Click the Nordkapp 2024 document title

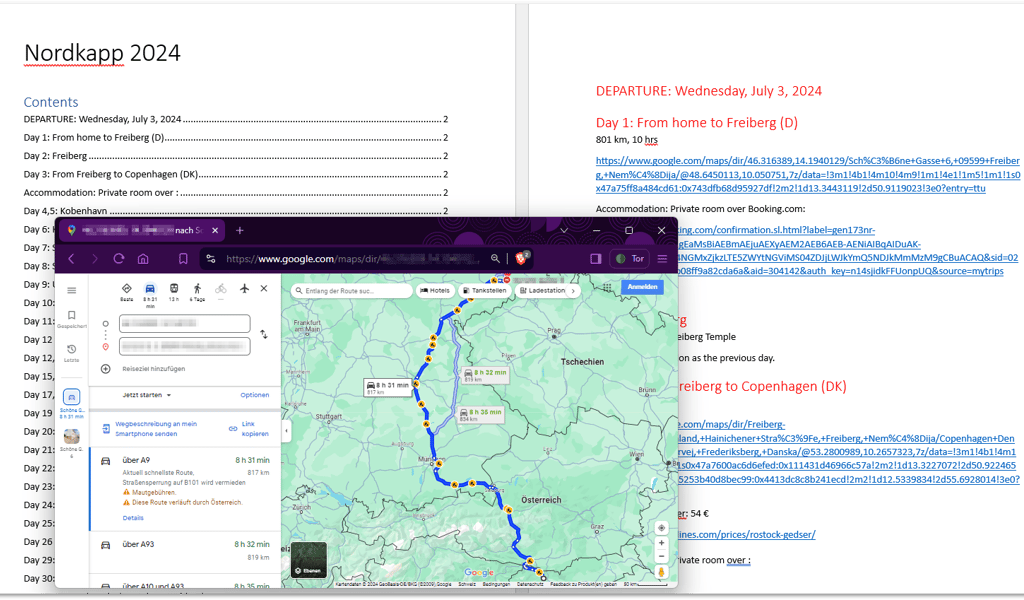102,53
